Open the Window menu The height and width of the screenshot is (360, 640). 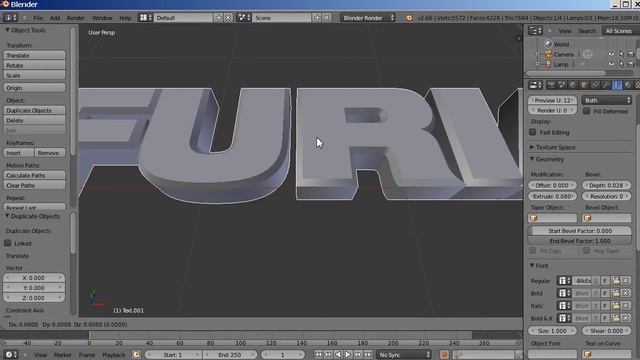(102, 18)
